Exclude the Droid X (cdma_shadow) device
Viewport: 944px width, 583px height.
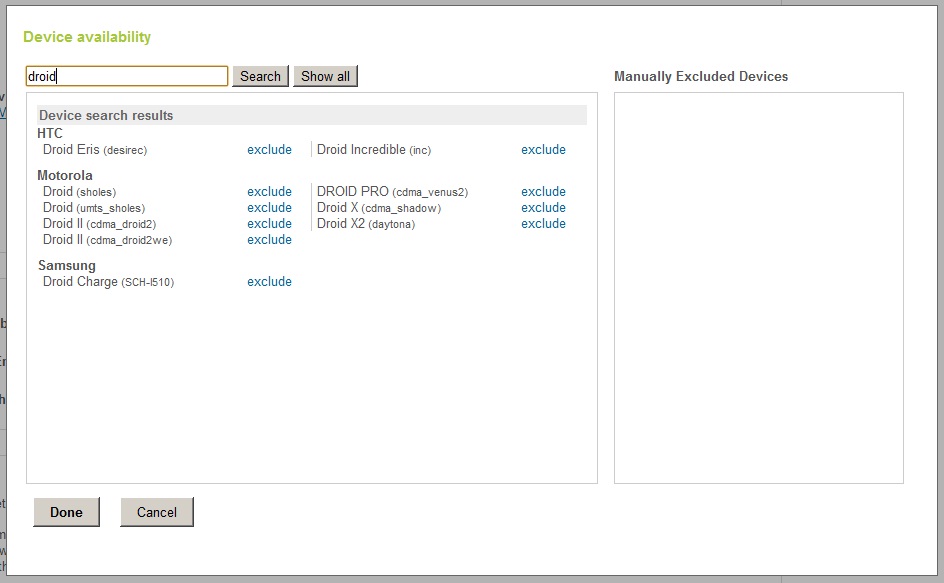tap(543, 208)
